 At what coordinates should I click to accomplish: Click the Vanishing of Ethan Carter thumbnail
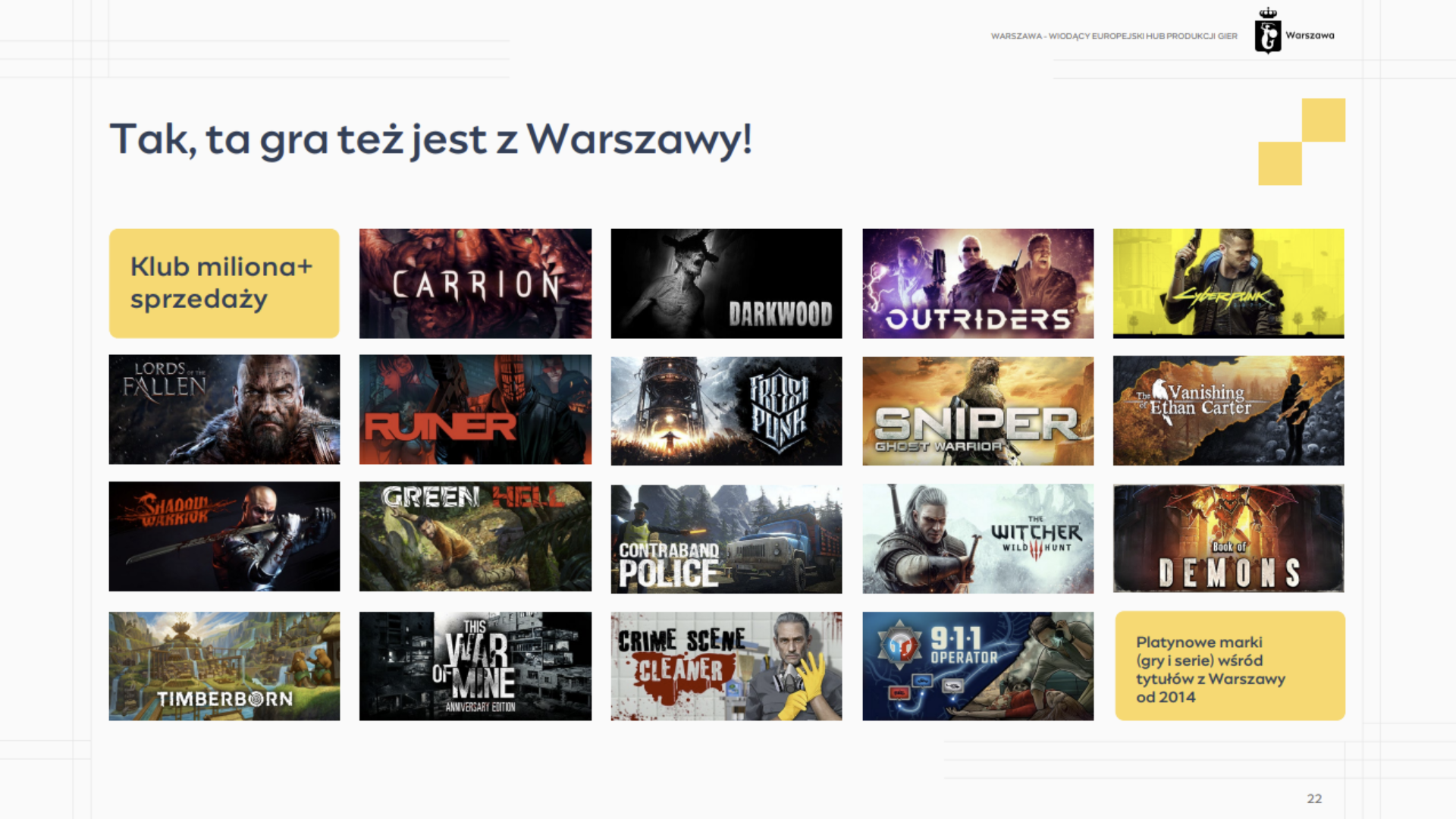[x=1228, y=410]
